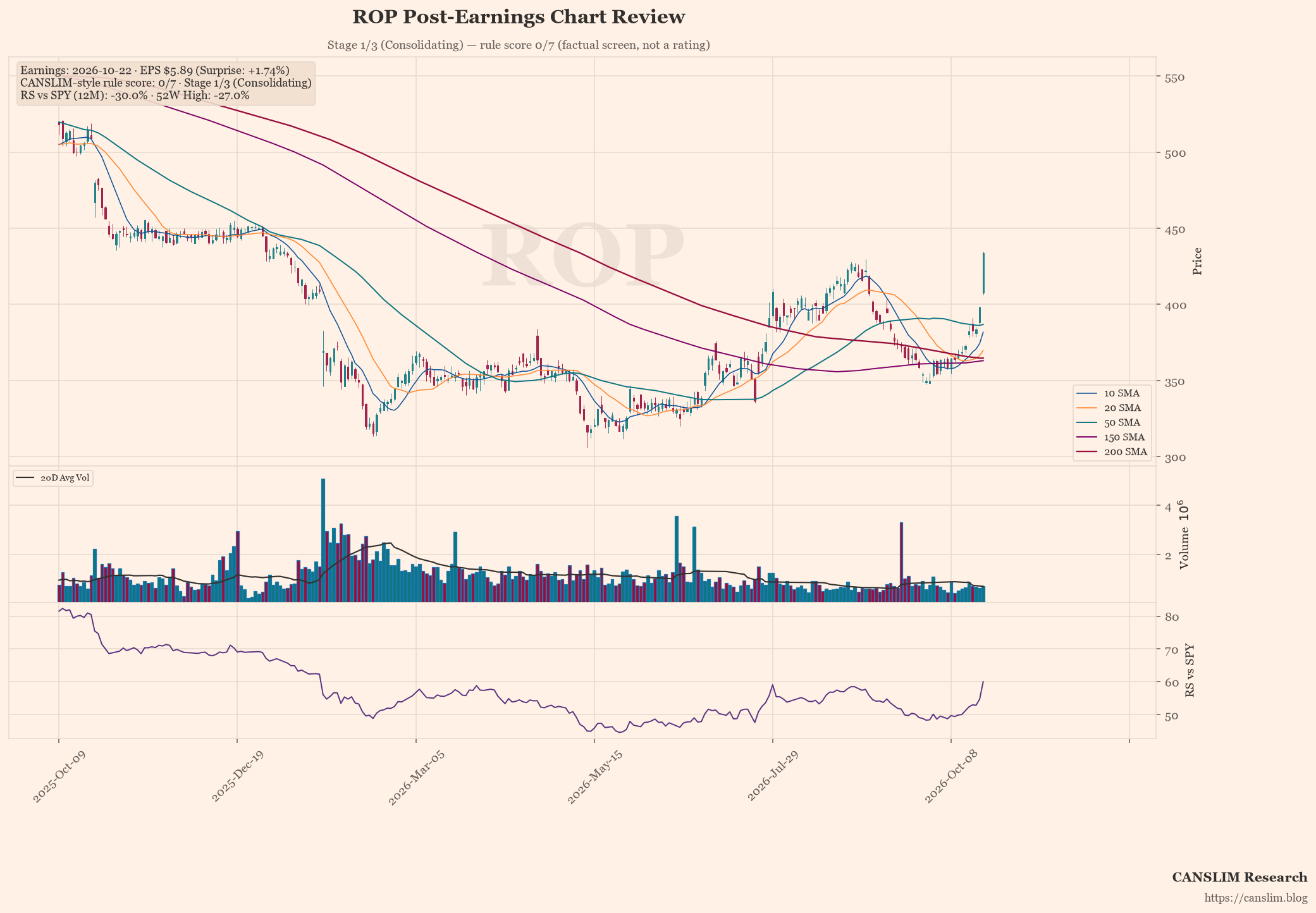Click the 400 price axis tick

coord(1174,305)
